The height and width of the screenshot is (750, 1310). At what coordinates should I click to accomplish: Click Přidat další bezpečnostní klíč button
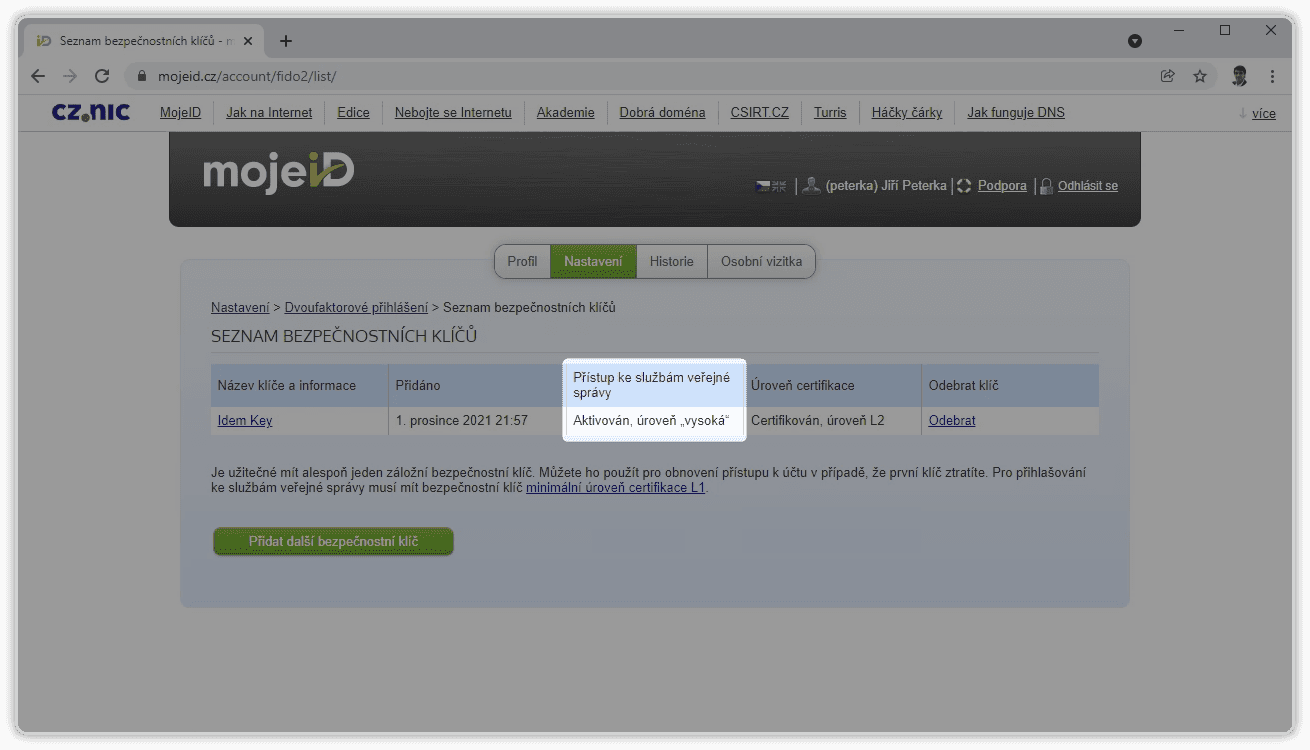333,542
